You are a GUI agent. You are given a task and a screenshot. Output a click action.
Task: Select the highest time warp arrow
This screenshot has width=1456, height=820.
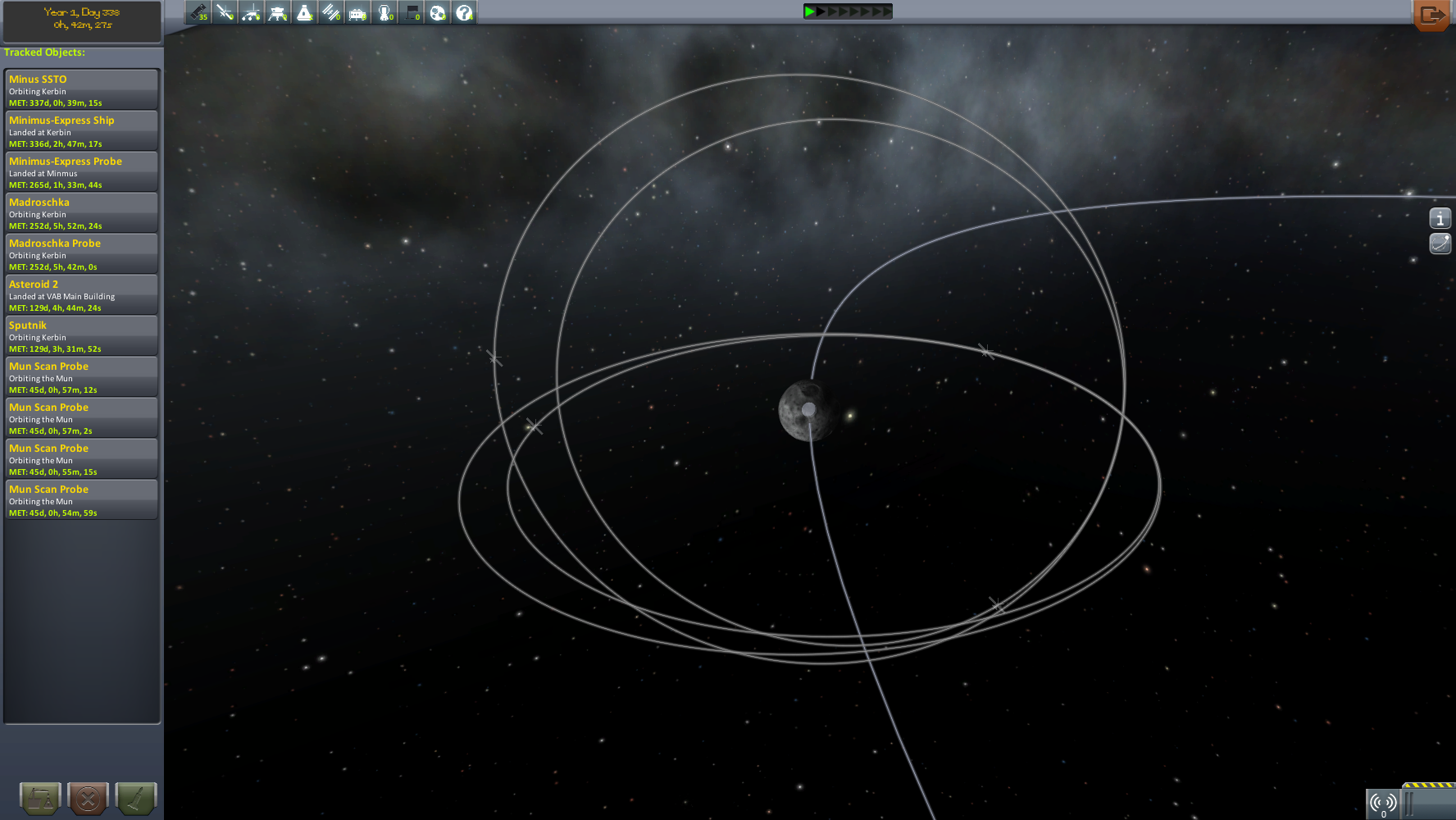pyautogui.click(x=885, y=11)
